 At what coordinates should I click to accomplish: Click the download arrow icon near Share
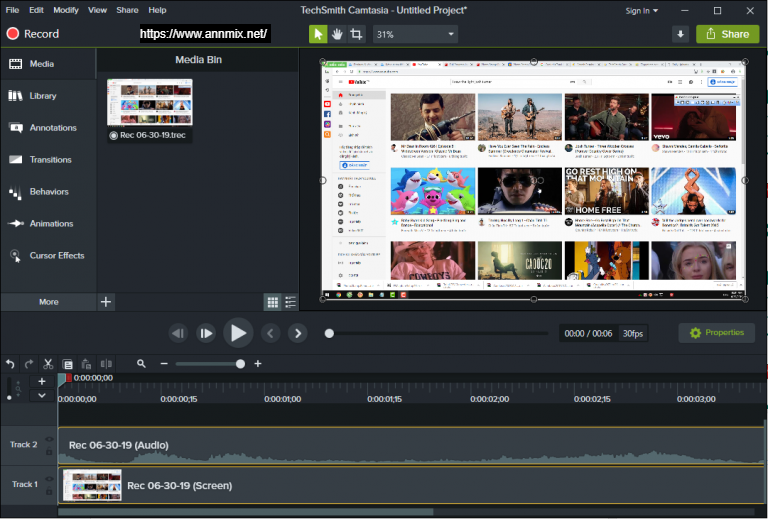coord(680,34)
